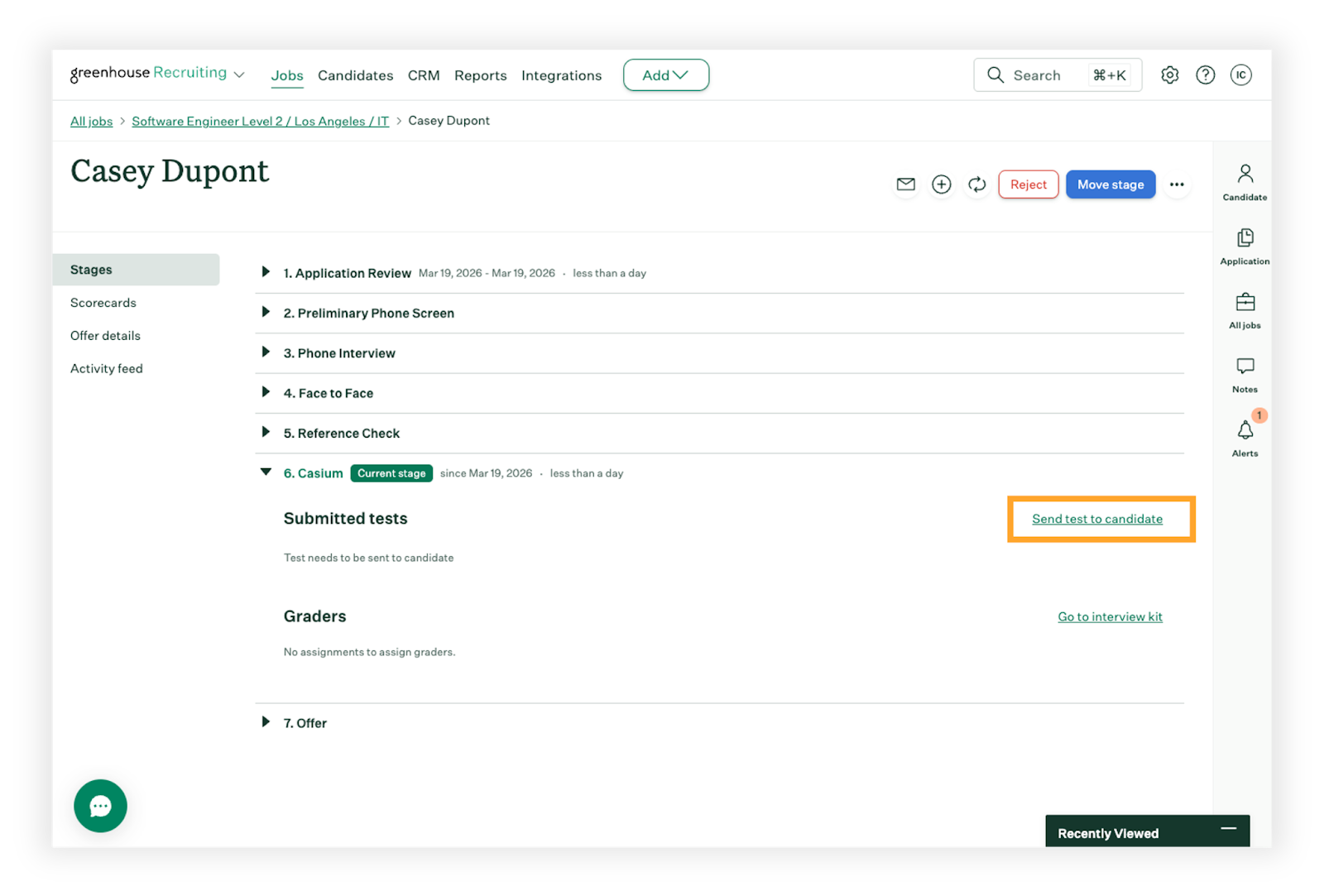Expand the Application Review stage
The image size is (1324, 896).
tap(266, 272)
